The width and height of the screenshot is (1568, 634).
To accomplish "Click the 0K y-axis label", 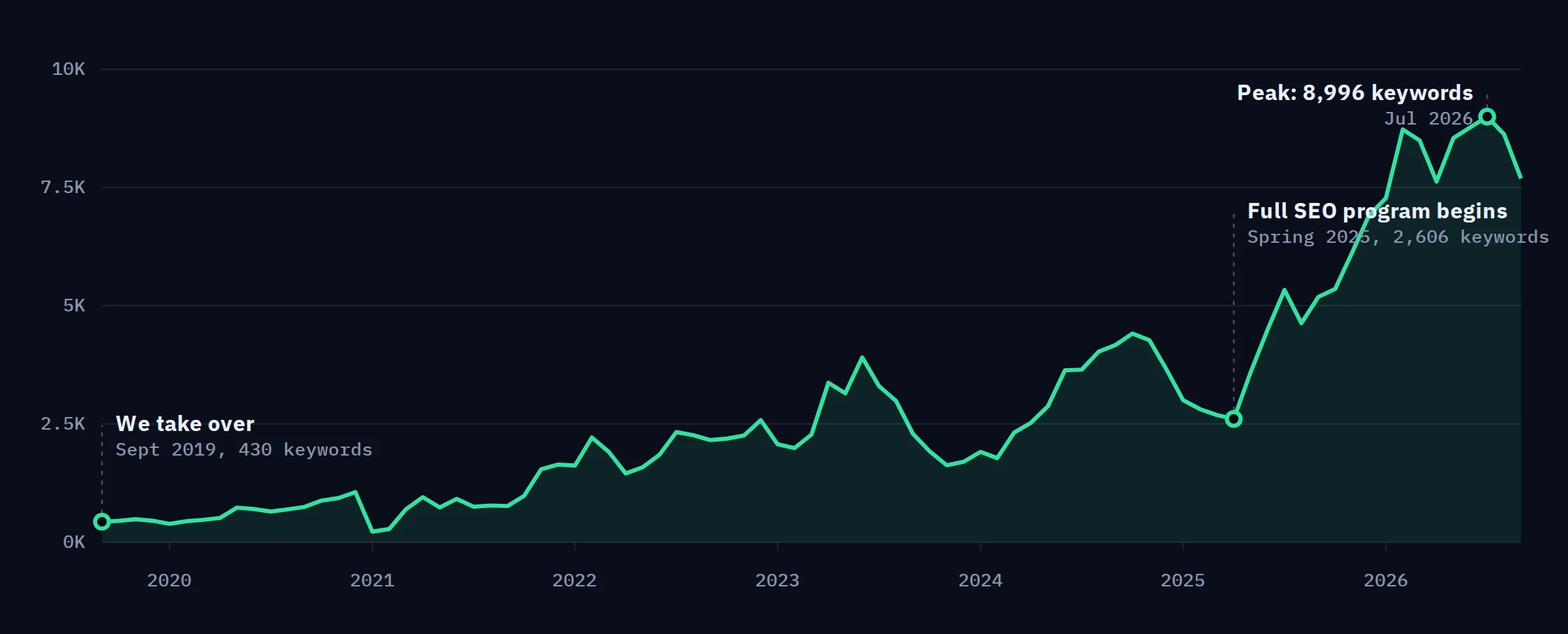I will point(74,542).
